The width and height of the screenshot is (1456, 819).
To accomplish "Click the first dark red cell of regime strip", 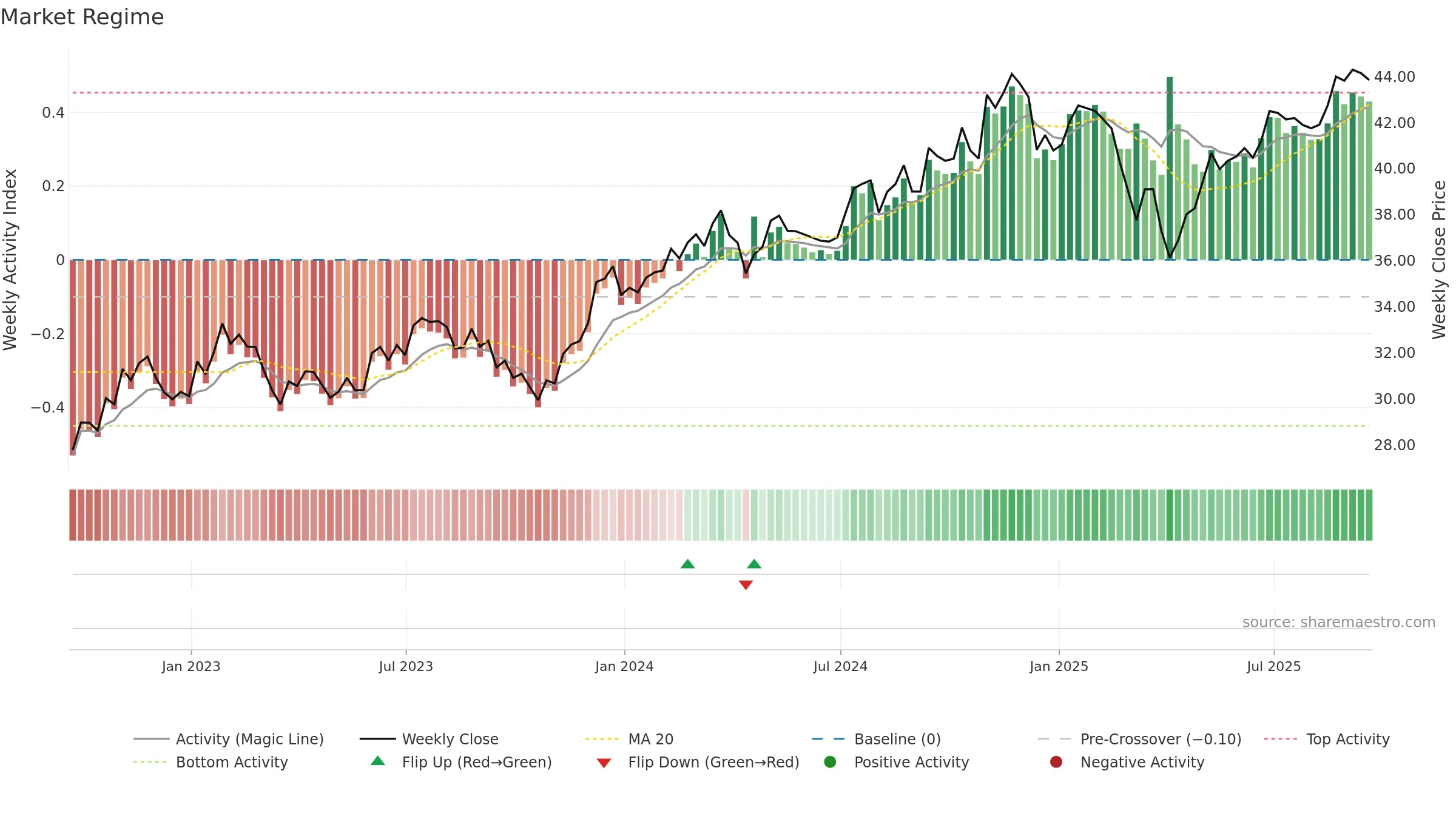I will (73, 515).
